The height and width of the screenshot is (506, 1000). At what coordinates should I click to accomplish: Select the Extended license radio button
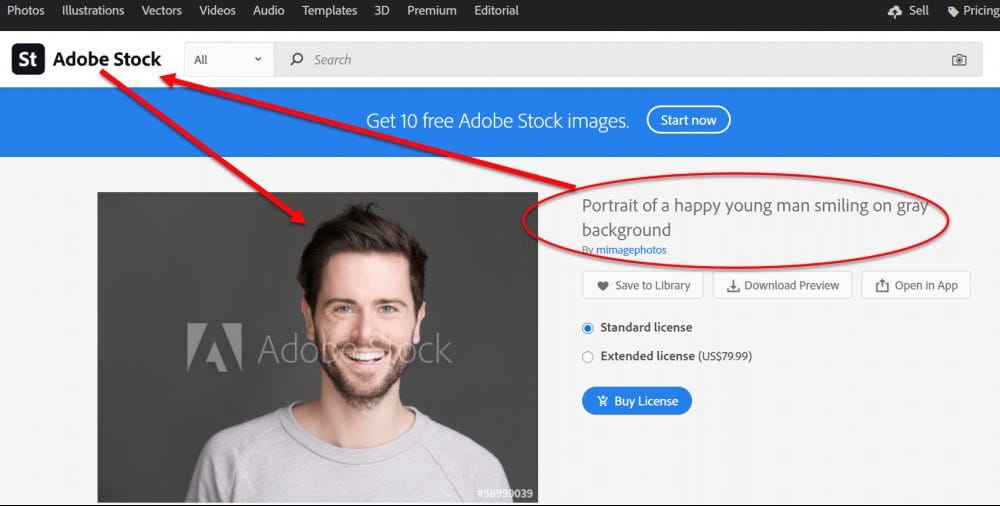588,357
